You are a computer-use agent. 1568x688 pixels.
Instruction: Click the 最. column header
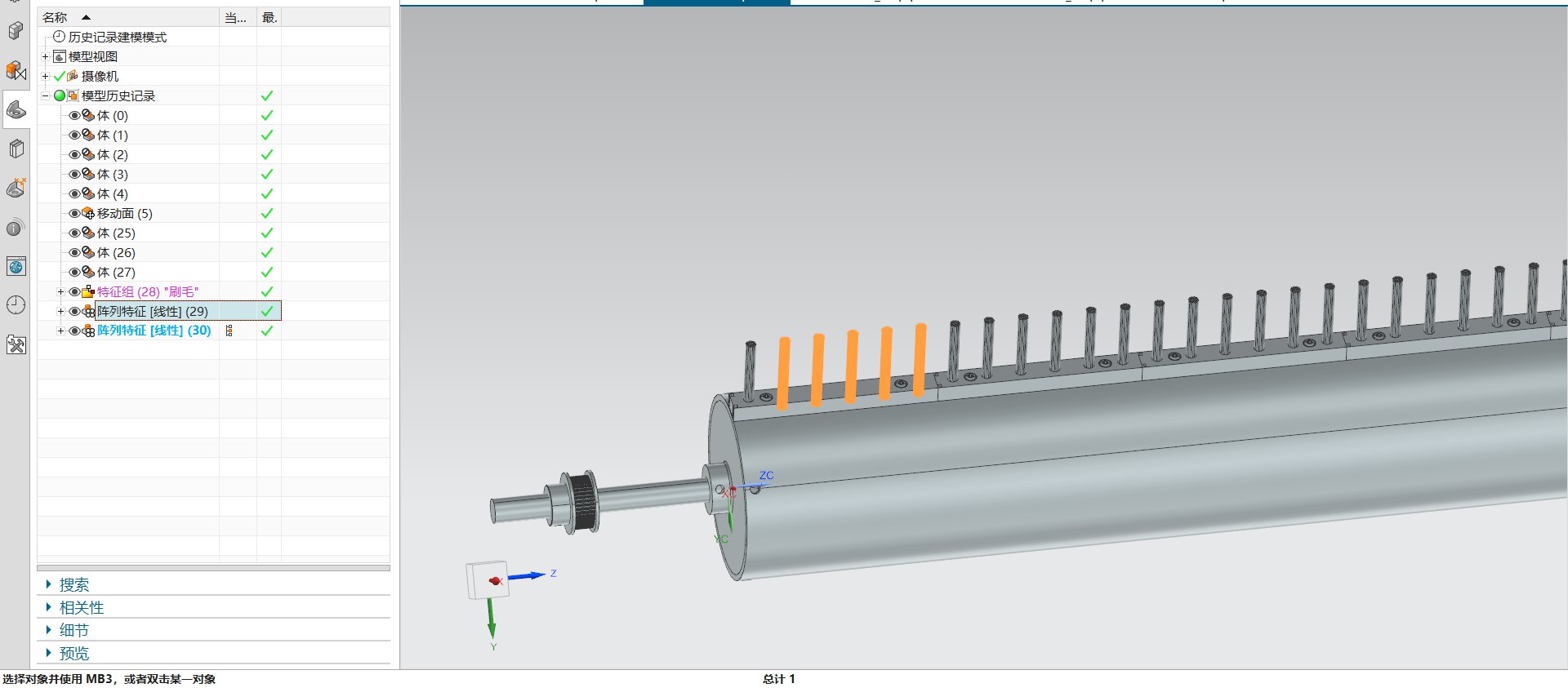click(x=269, y=17)
